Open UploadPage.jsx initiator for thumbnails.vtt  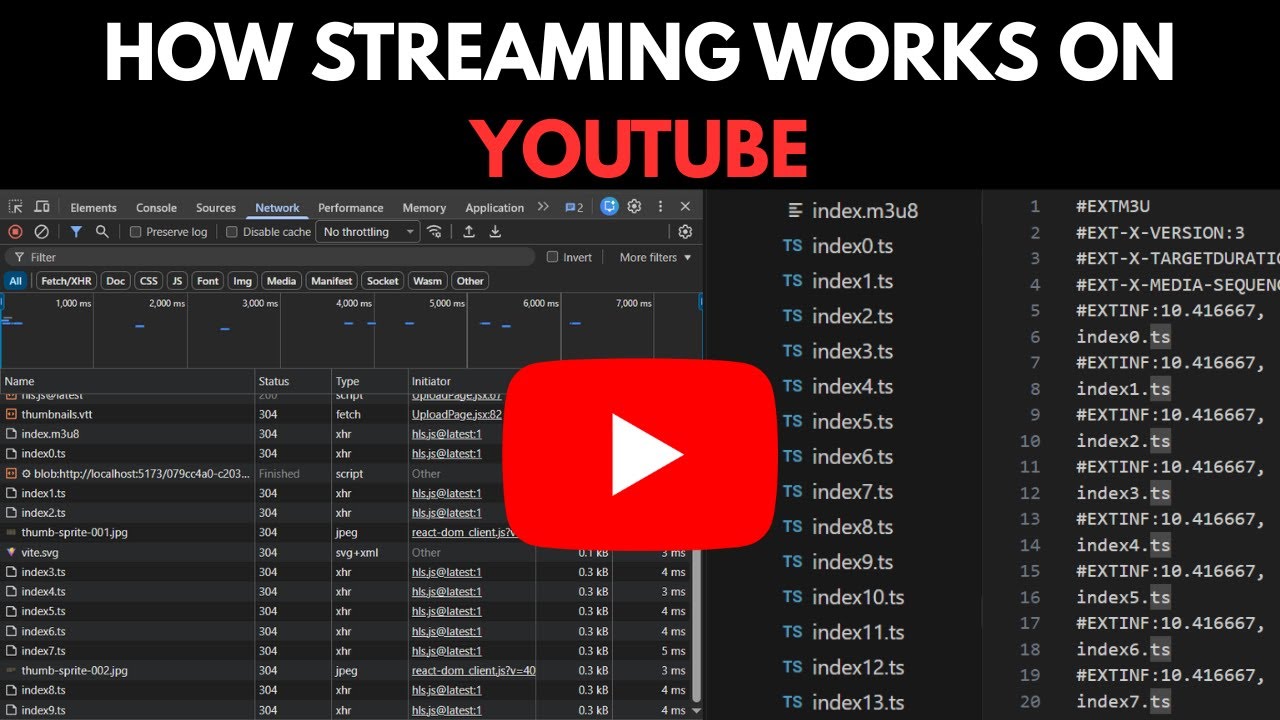pos(457,414)
